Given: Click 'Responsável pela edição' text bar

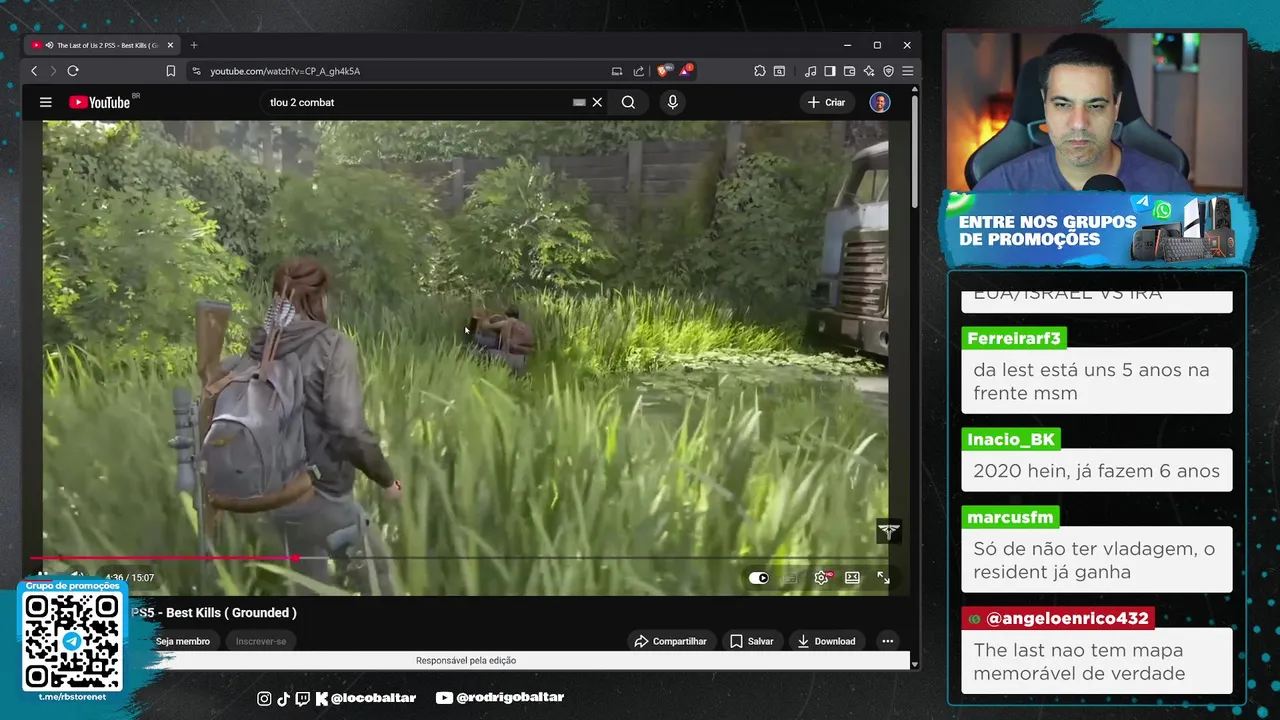Looking at the screenshot, I should pyautogui.click(x=466, y=660).
